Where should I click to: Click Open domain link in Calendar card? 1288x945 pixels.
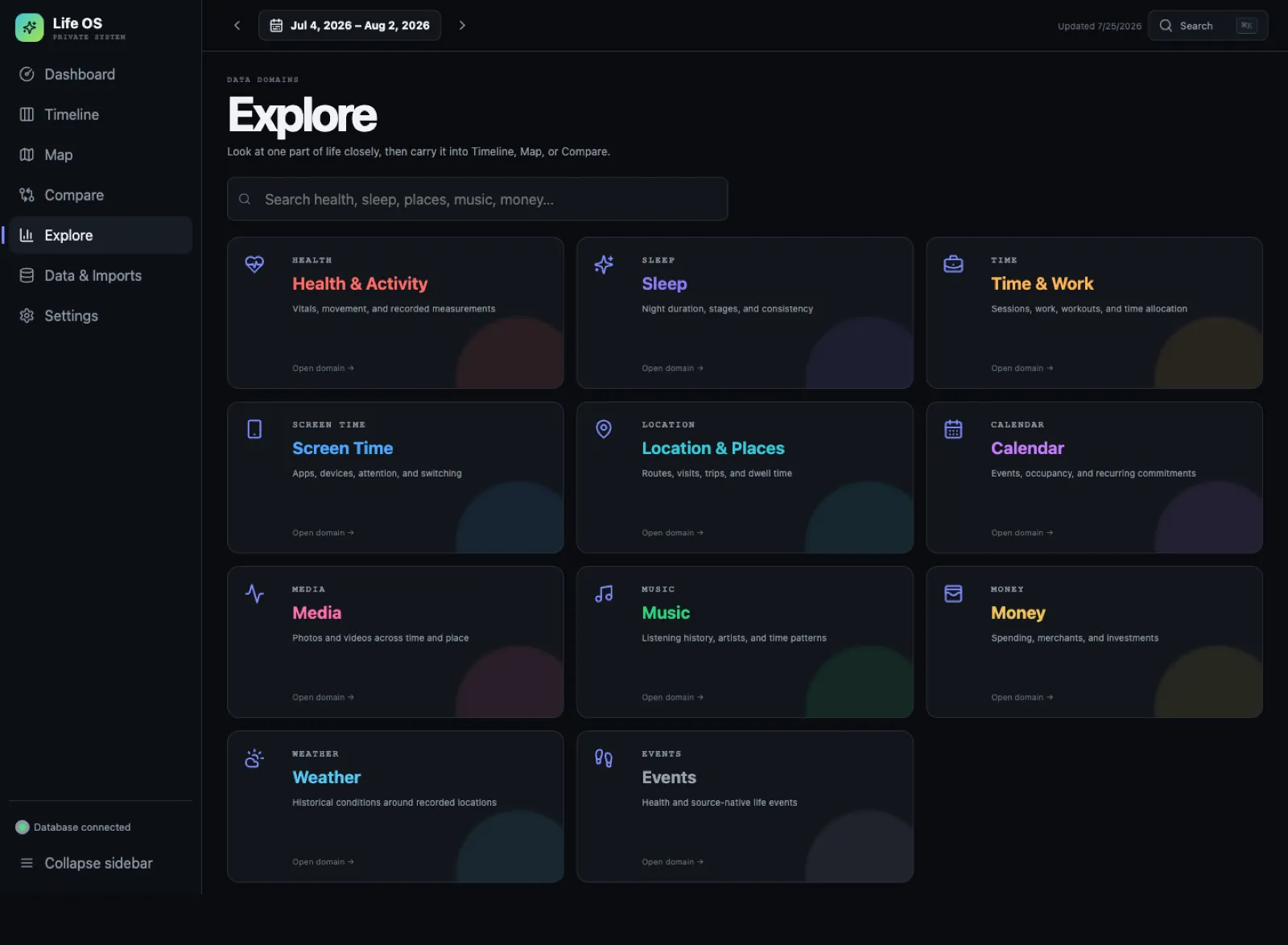(1022, 533)
